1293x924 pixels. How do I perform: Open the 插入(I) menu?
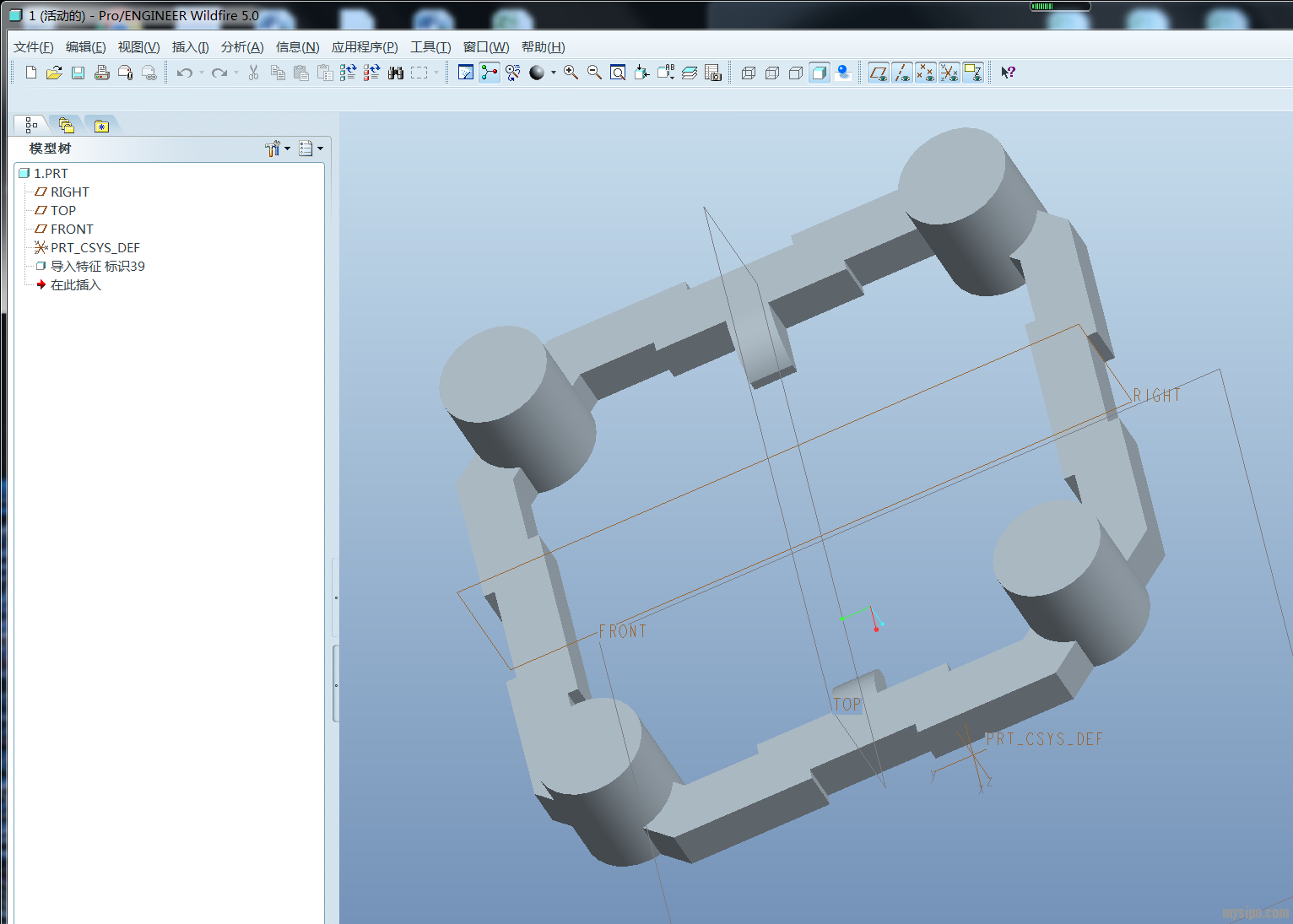[x=190, y=47]
